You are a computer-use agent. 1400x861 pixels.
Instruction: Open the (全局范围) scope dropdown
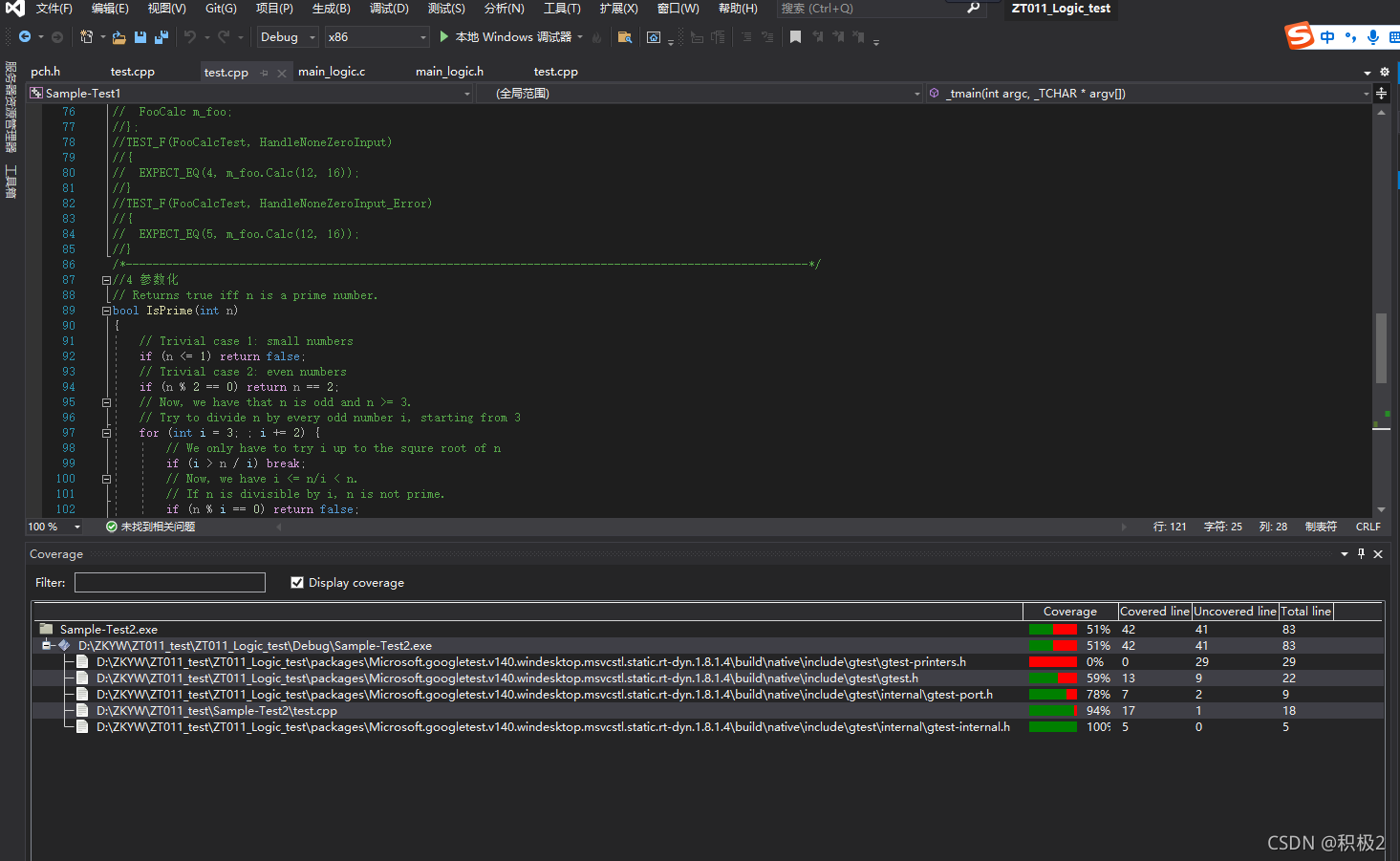[916, 93]
